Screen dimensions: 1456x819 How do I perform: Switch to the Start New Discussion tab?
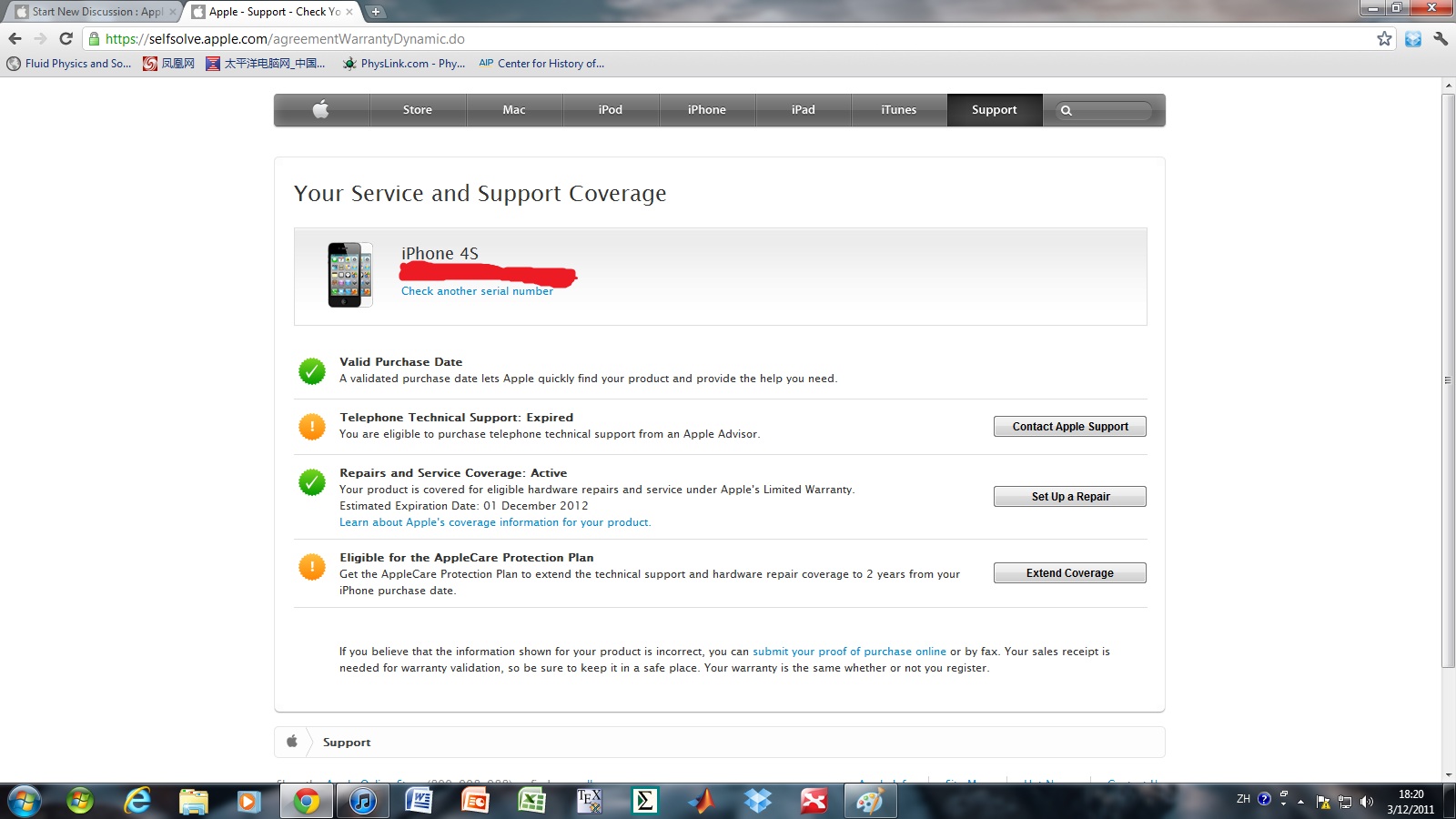point(94,12)
